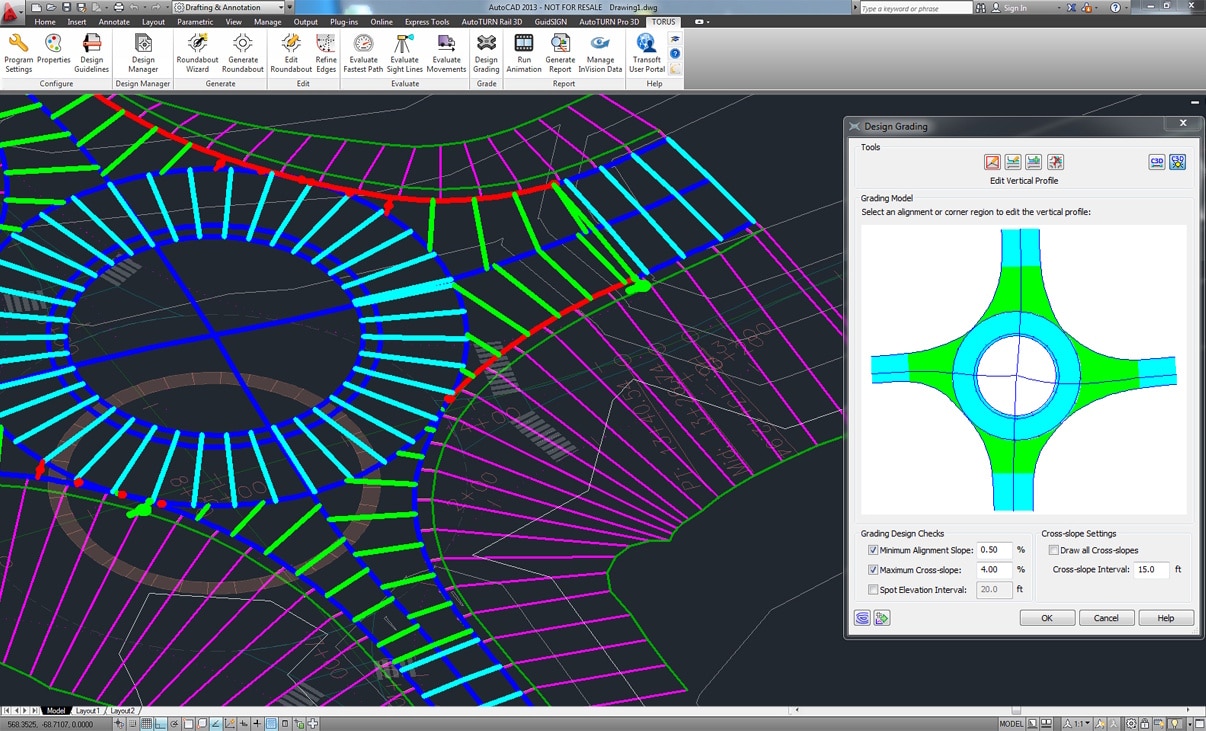Image resolution: width=1206 pixels, height=731 pixels.
Task: Click the Cross-slope Interval input field
Action: click(x=1151, y=570)
